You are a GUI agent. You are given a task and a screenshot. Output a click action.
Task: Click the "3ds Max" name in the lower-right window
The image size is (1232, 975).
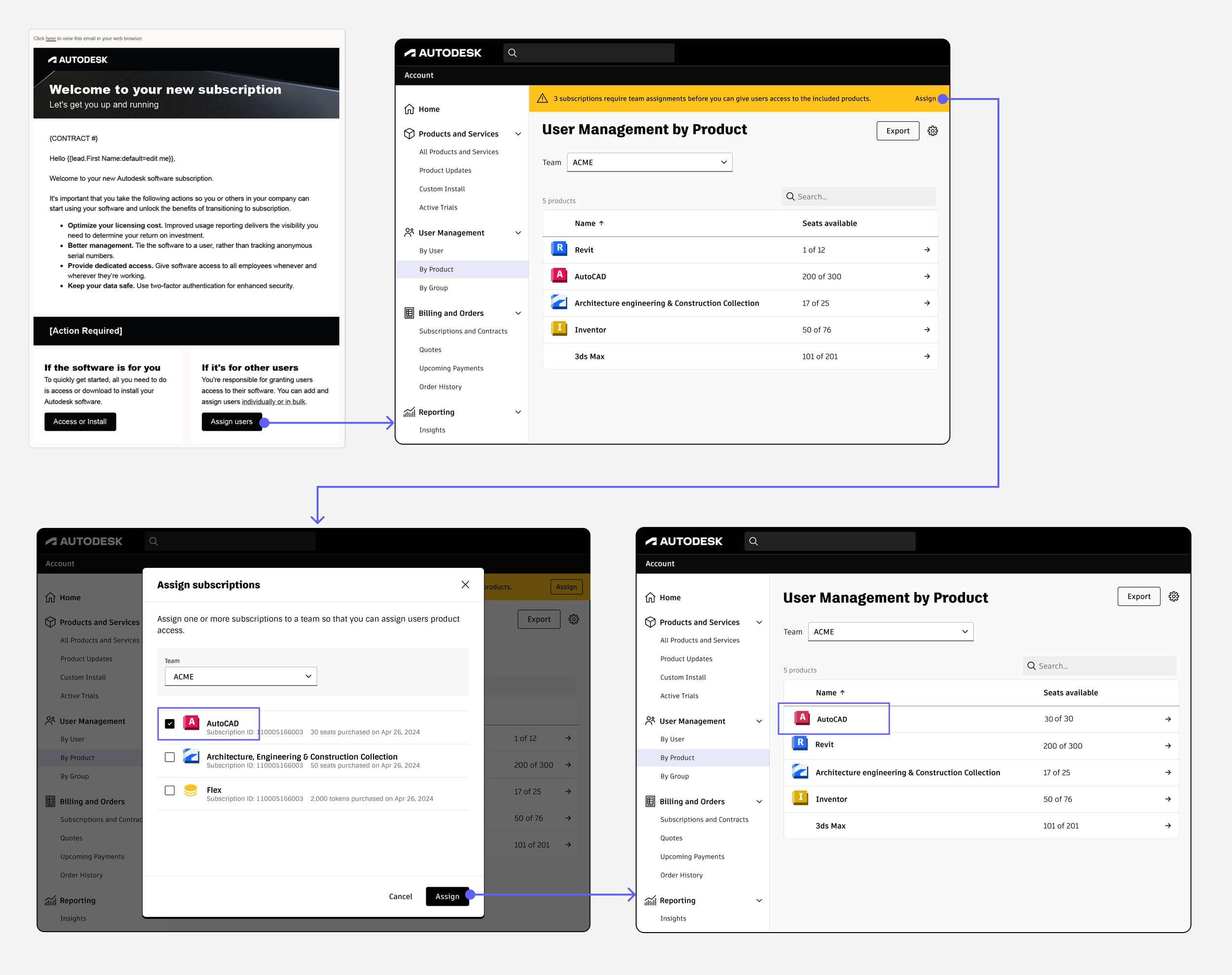pos(830,826)
